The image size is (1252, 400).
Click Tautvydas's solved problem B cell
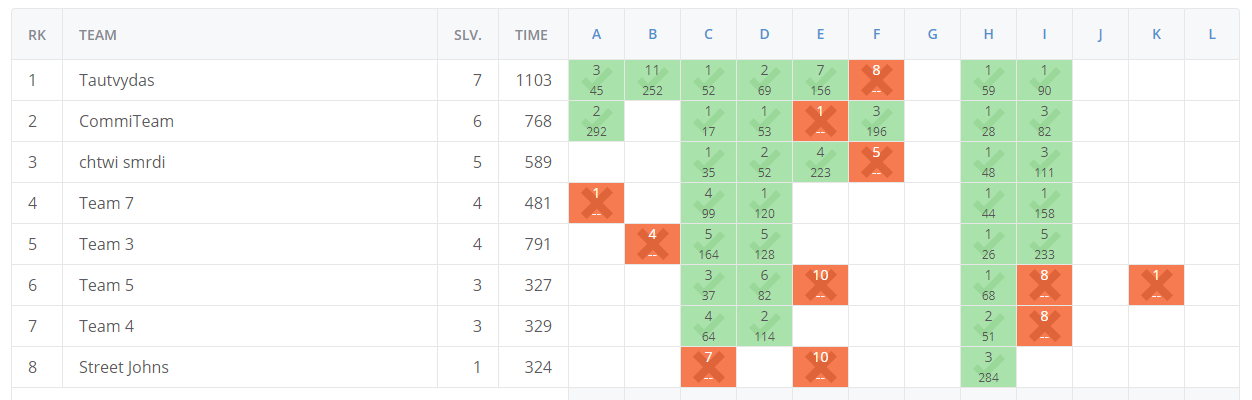[x=652, y=80]
